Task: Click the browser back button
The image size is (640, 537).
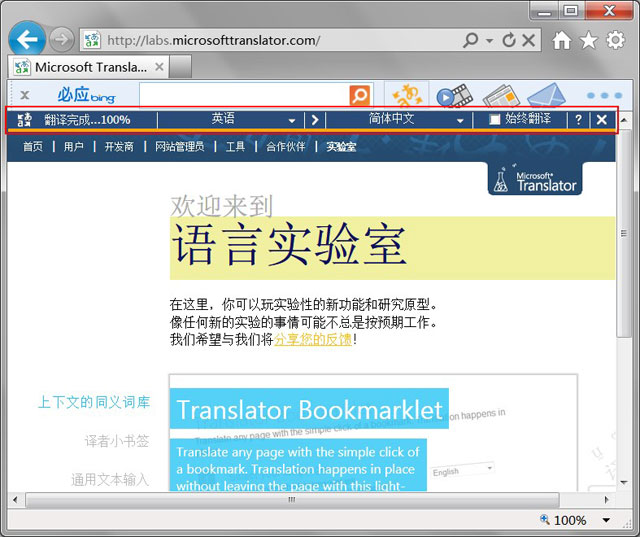Action: click(x=27, y=40)
